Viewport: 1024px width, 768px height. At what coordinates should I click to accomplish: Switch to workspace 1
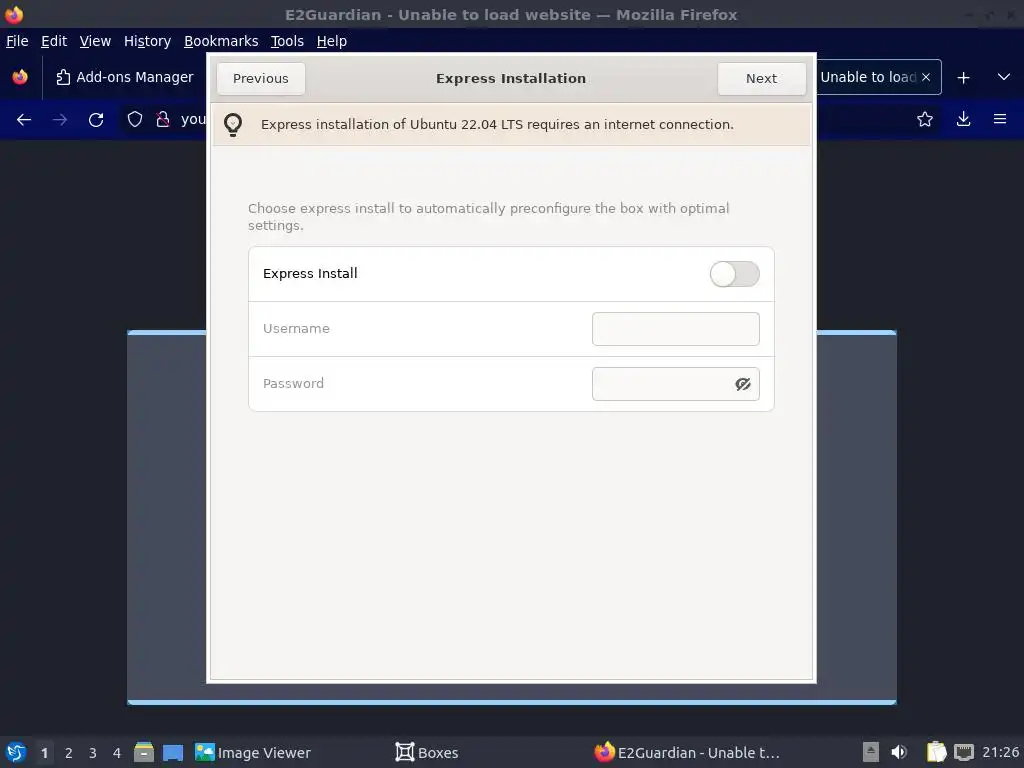[x=44, y=753]
